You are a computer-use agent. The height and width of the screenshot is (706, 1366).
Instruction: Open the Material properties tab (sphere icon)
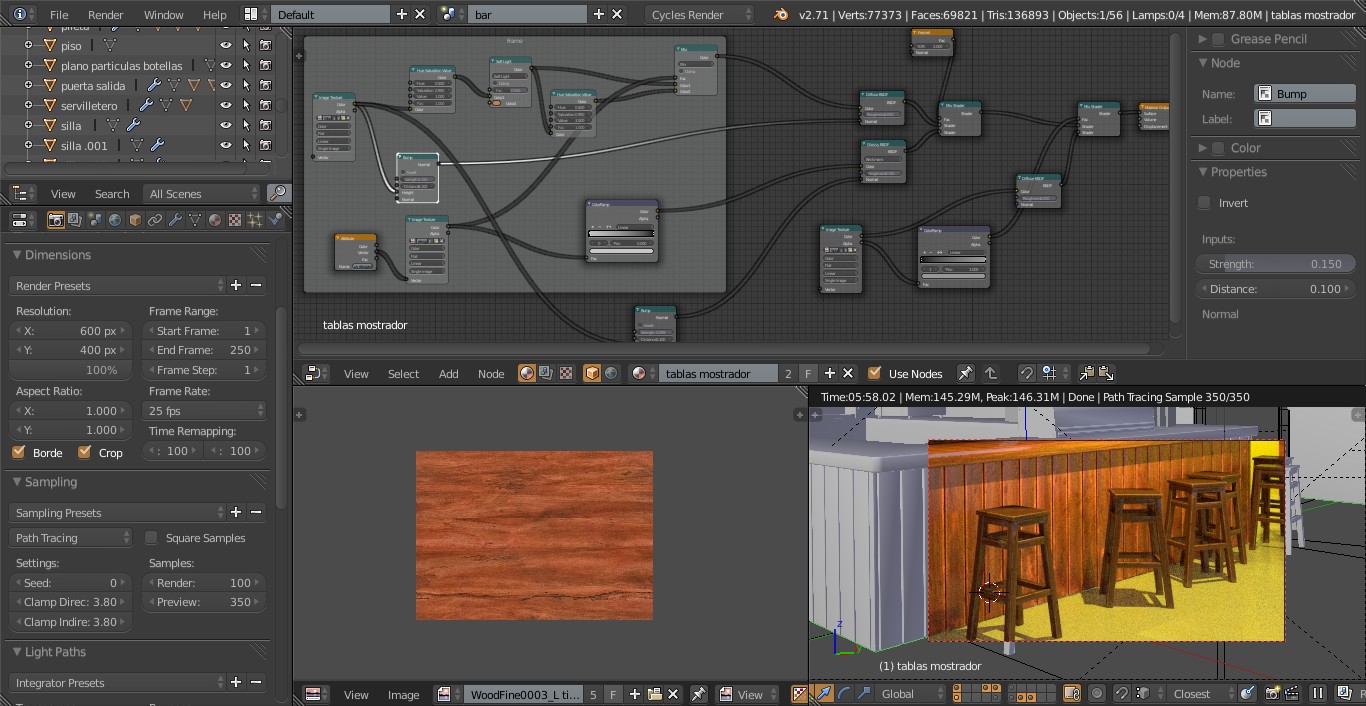coord(215,220)
